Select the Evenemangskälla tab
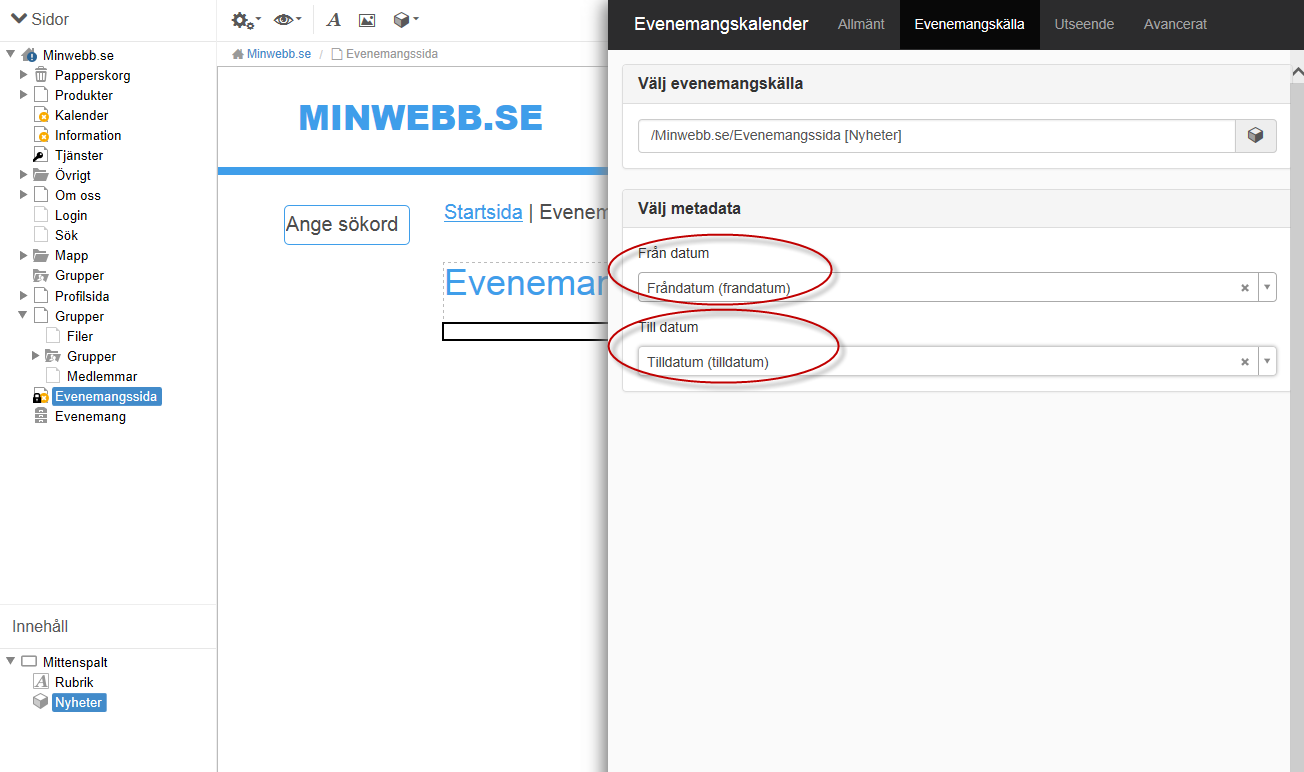Screen dimensions: 1304x772 point(969,24)
